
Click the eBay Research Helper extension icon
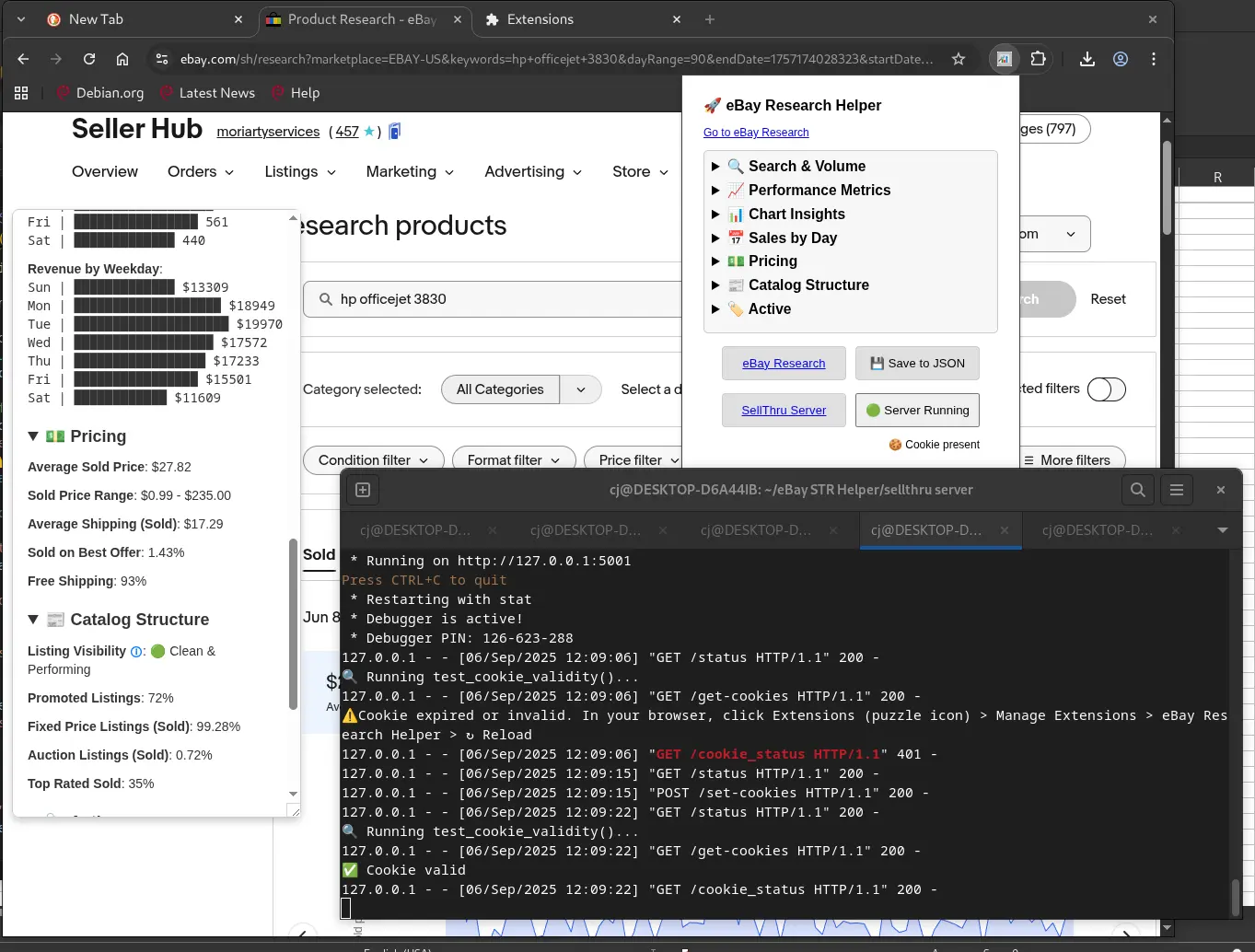point(1004,59)
